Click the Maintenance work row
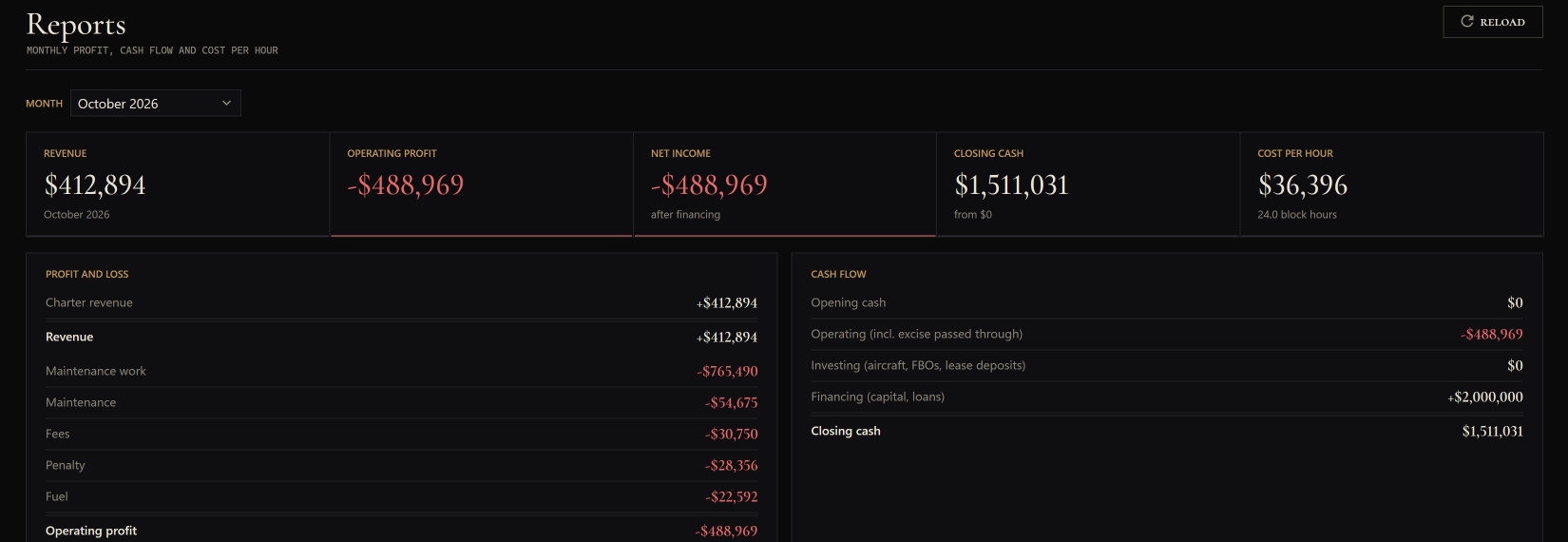Viewport: 1568px width, 542px height. click(x=401, y=371)
